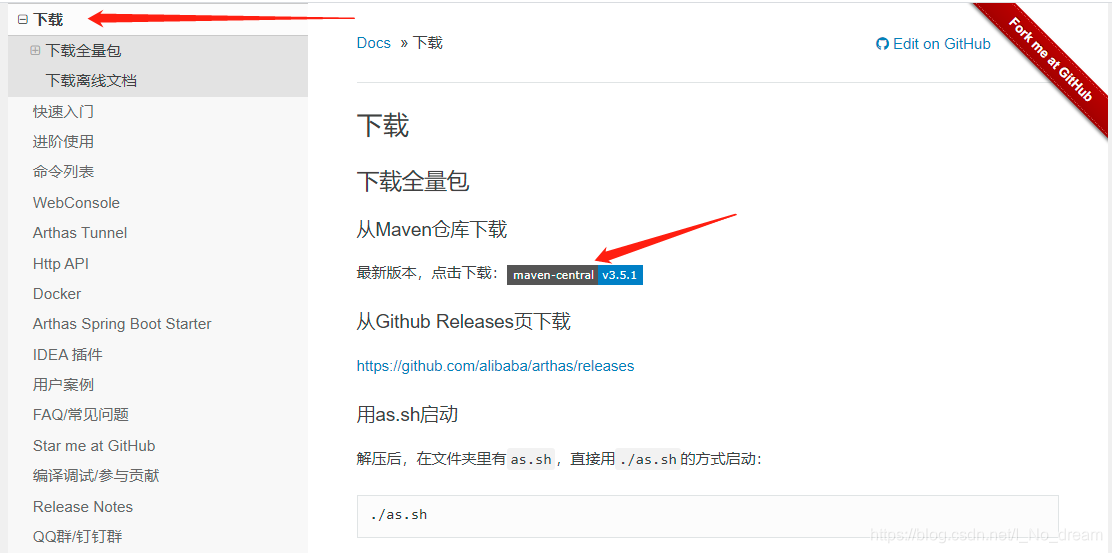Screen dimensions: 1112x553
Task: Click the maven-central v3.5.1 download badge
Action: click(574, 275)
